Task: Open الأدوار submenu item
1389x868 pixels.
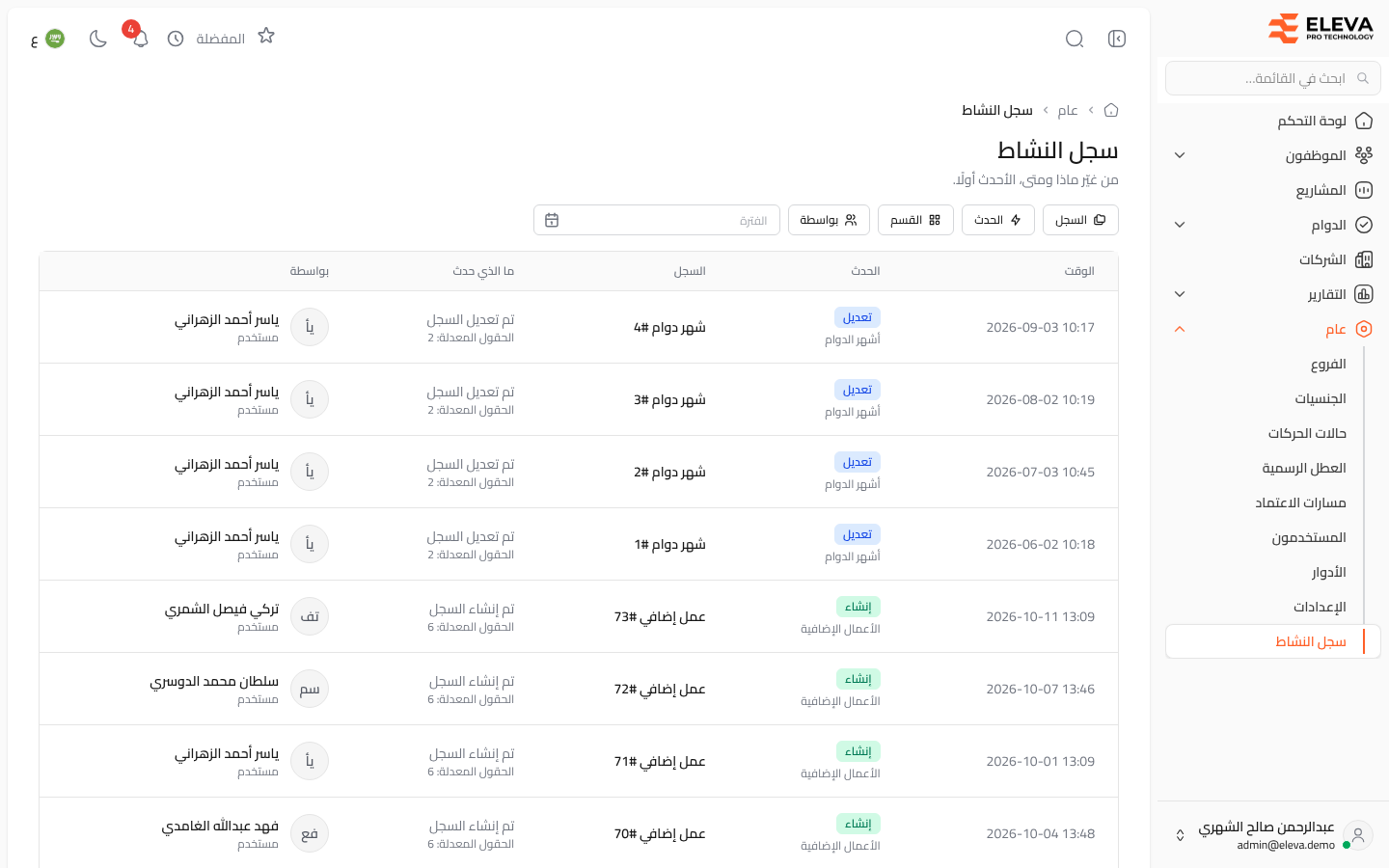Action: pos(1328,572)
